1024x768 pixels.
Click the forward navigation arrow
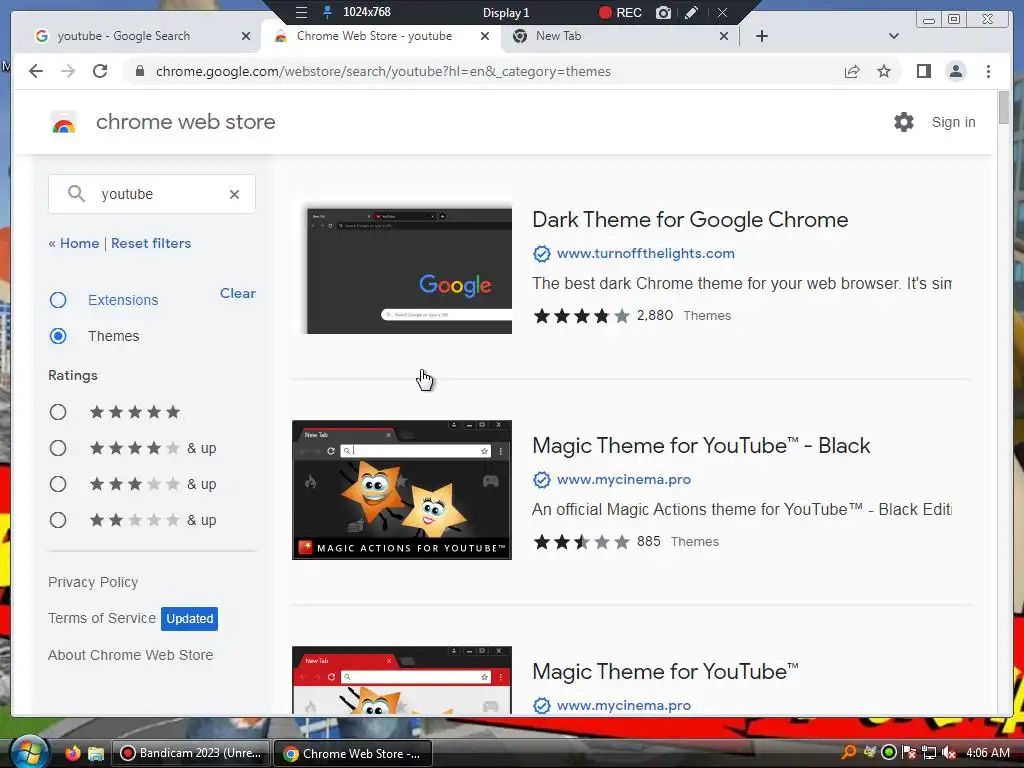pos(68,71)
